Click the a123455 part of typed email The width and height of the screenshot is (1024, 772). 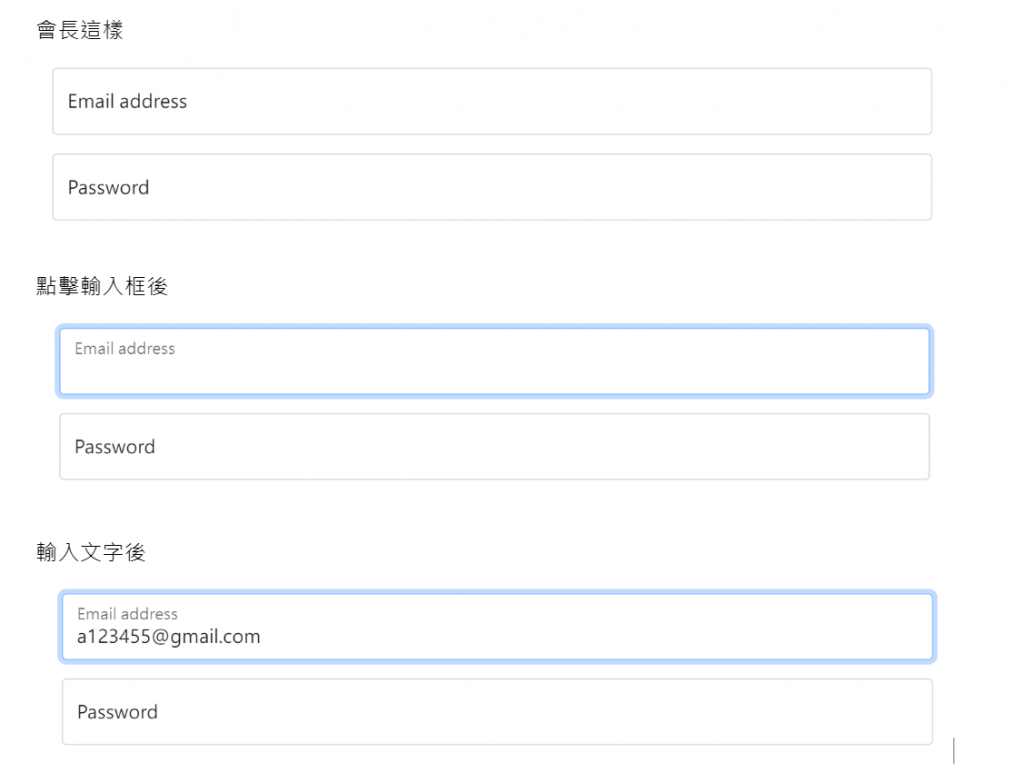click(x=114, y=637)
